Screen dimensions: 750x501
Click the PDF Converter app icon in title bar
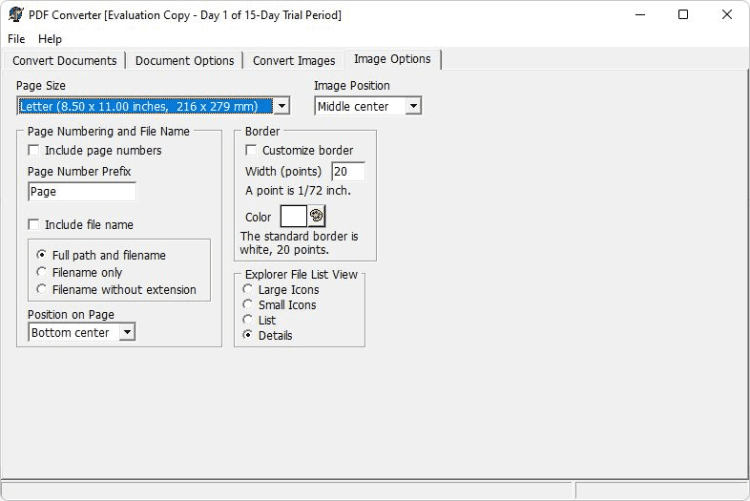point(15,14)
